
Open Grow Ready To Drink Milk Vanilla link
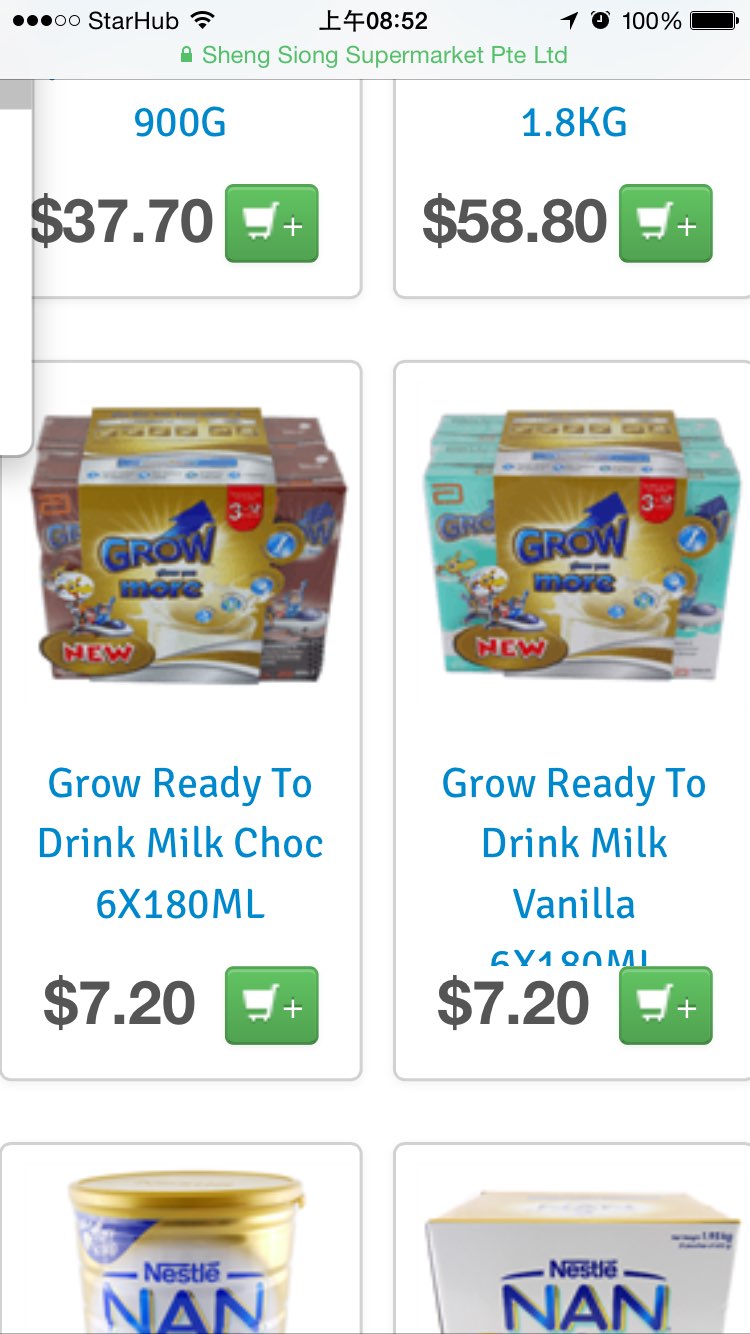pyautogui.click(x=574, y=860)
